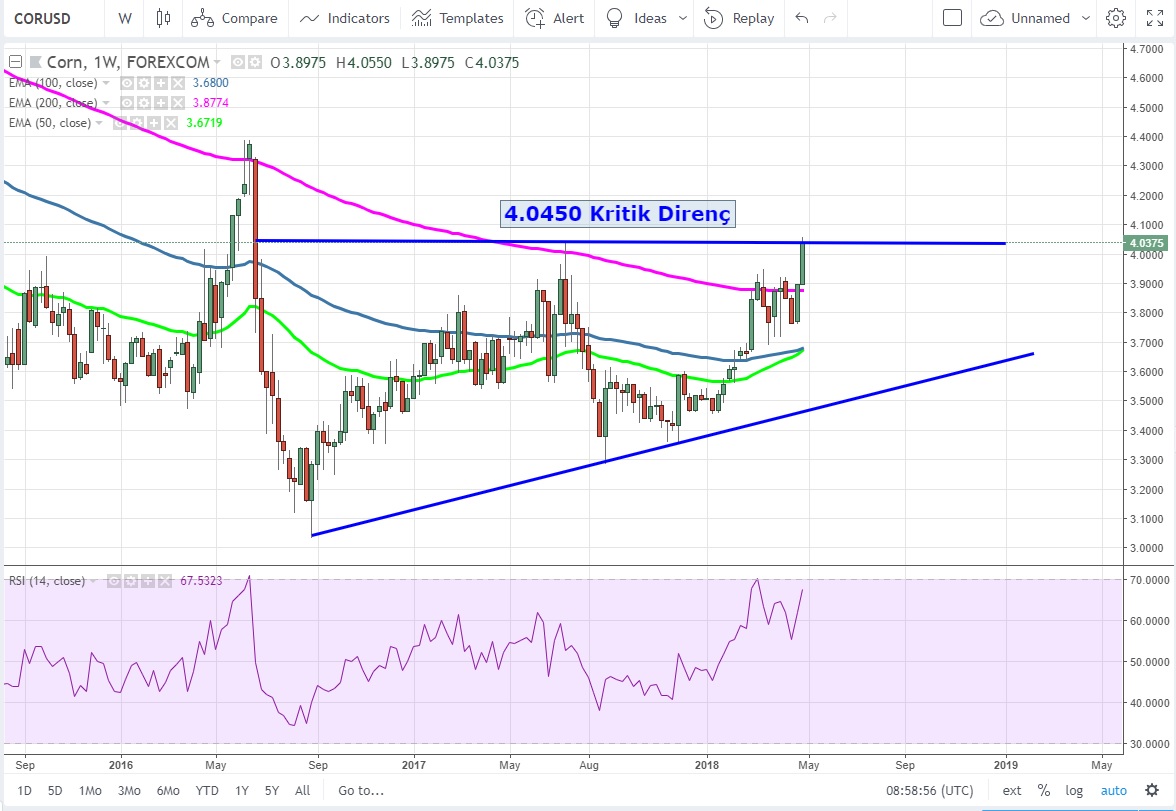The image size is (1176, 811).
Task: Open the Unnamed layout dropdown
Action: 1029,18
